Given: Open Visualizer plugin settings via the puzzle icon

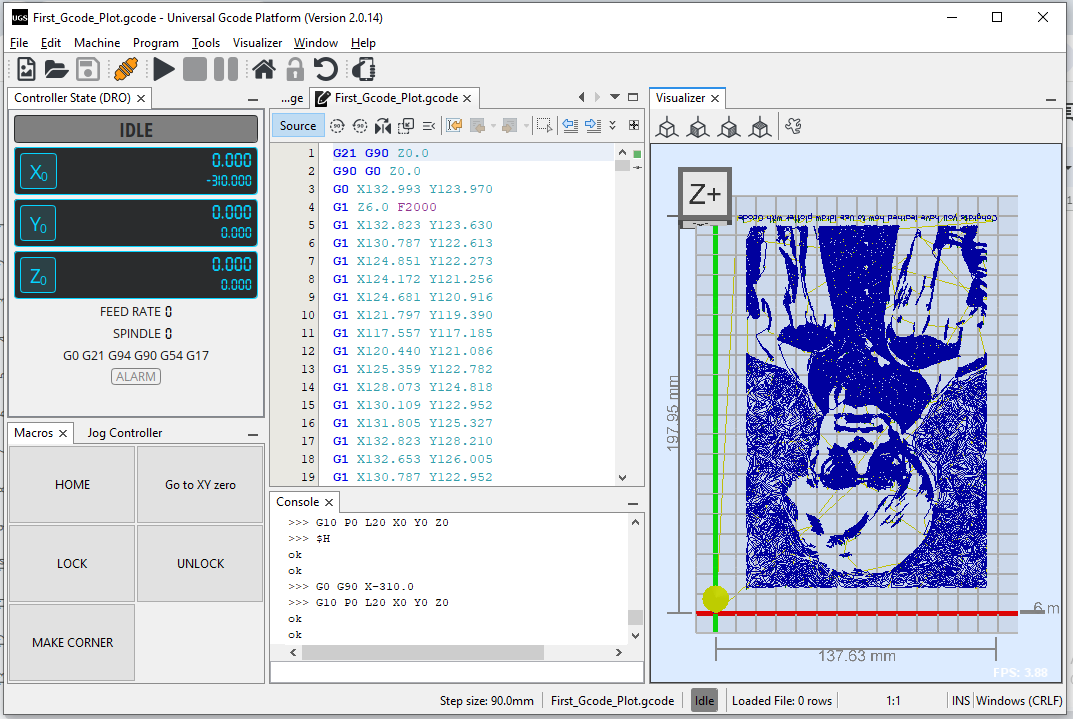Looking at the screenshot, I should [x=793, y=127].
